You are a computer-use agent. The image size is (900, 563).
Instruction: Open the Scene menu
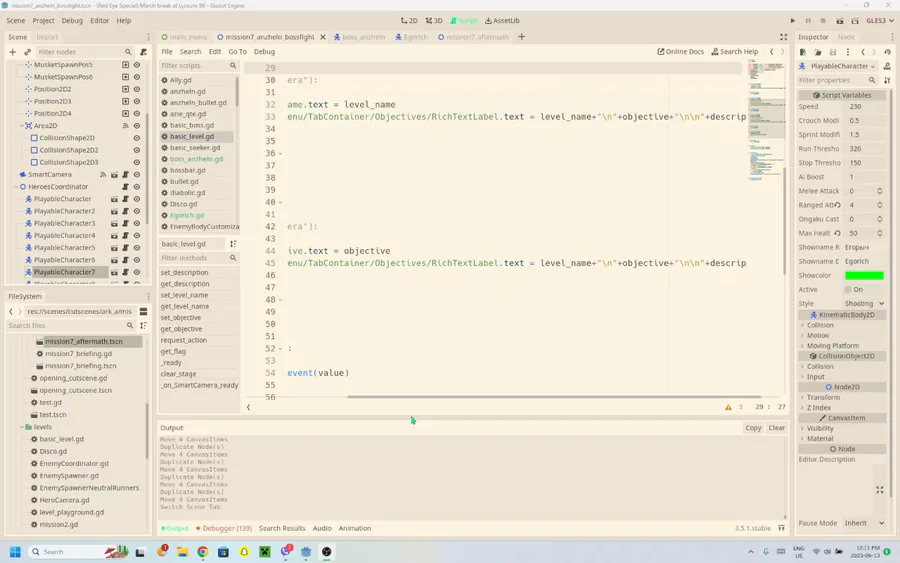(15, 21)
